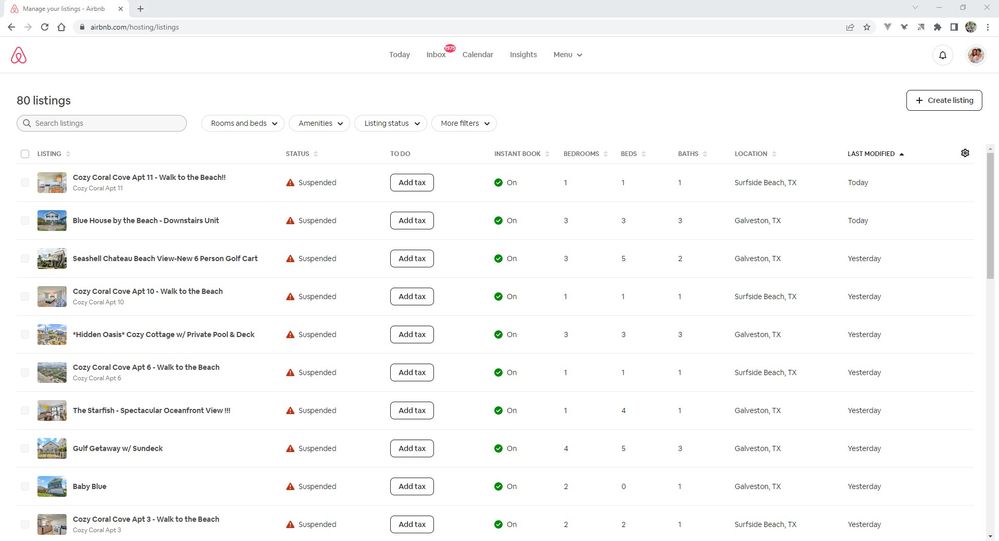Toggle the select all listings checkbox

25,154
